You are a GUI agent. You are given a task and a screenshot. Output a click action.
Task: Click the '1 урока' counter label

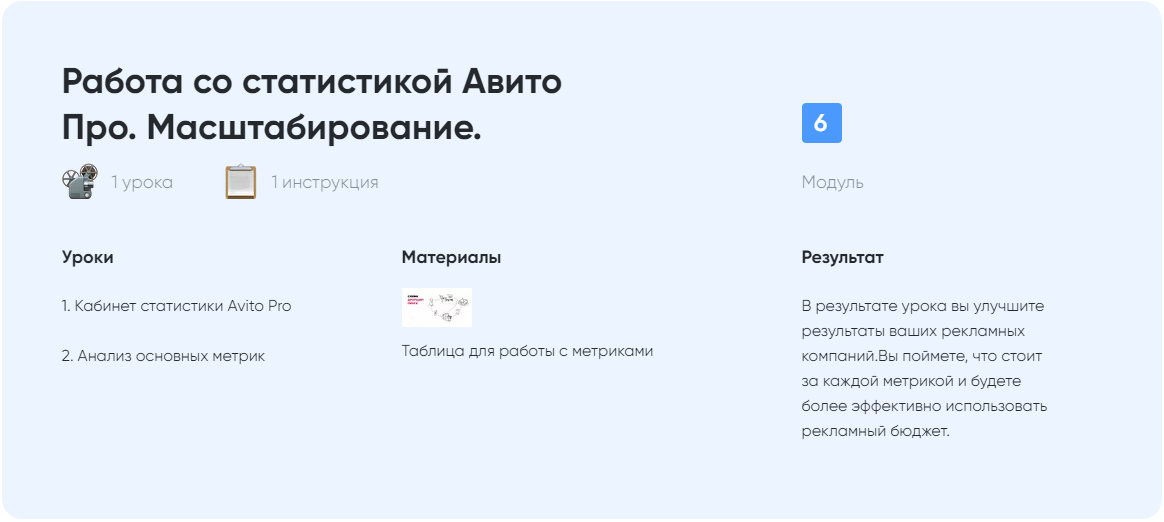[142, 183]
